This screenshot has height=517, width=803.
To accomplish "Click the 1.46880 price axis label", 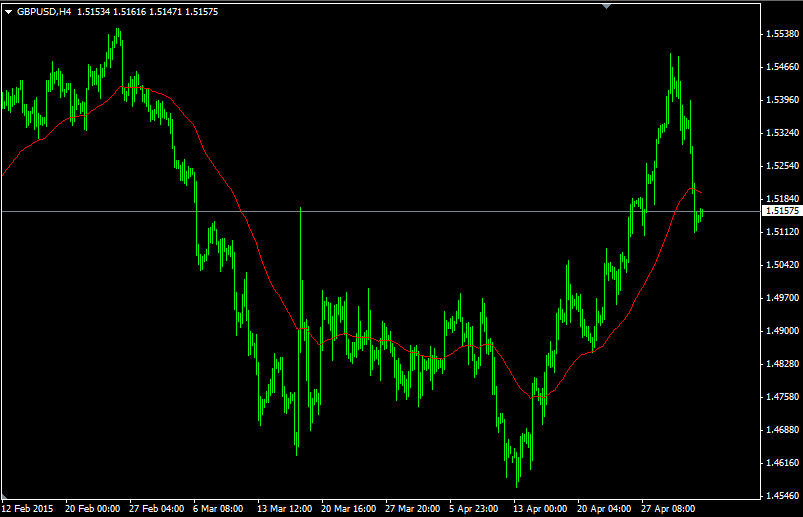I will 783,430.
